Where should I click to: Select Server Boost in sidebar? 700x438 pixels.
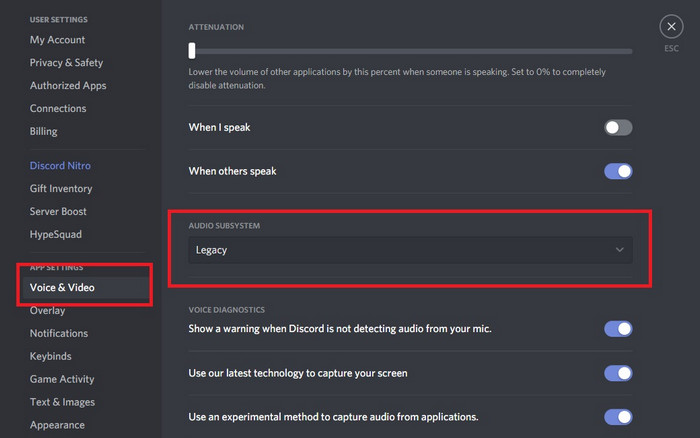tap(58, 212)
